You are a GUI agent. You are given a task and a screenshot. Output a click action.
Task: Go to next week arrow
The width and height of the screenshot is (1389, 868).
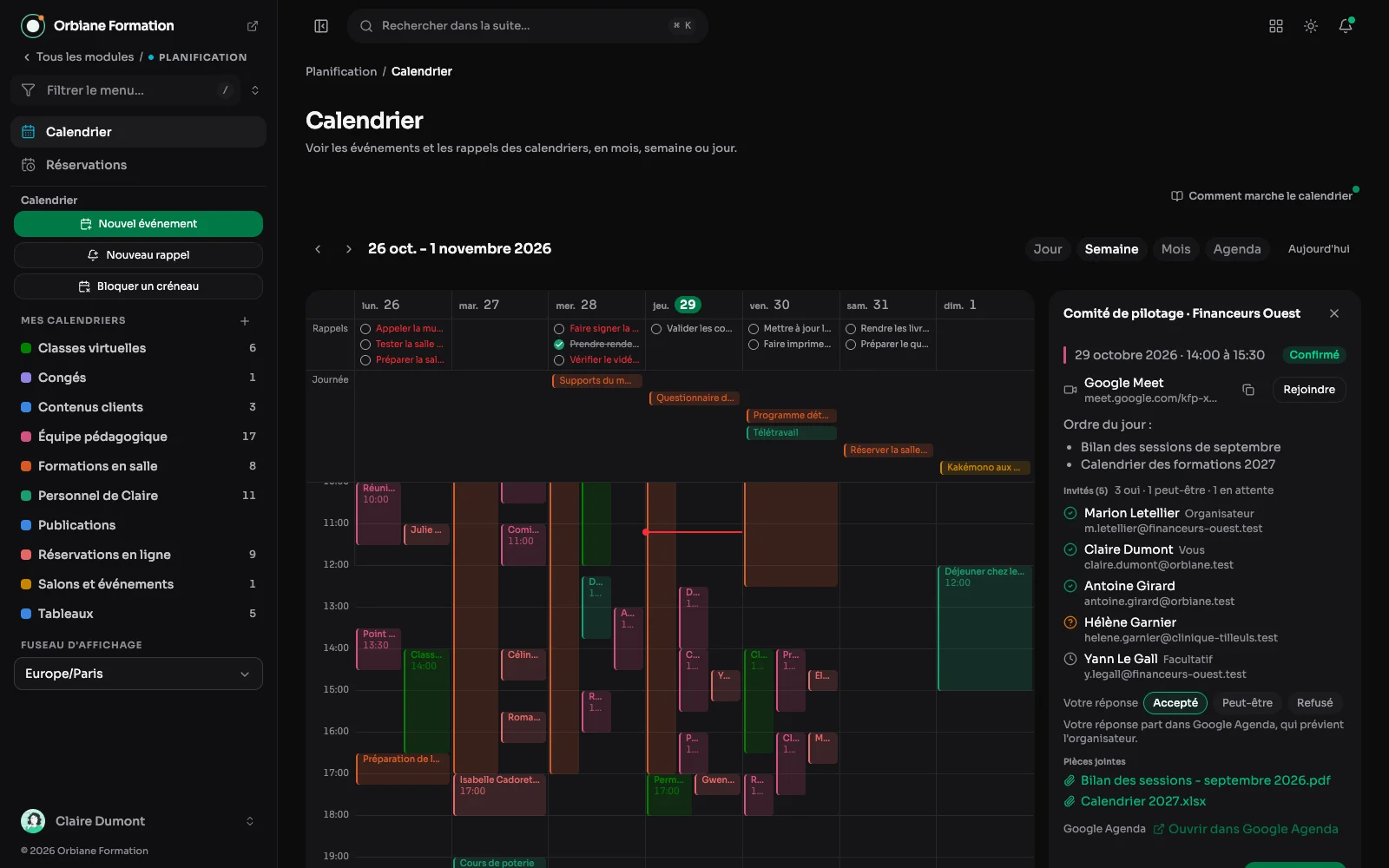pos(349,249)
